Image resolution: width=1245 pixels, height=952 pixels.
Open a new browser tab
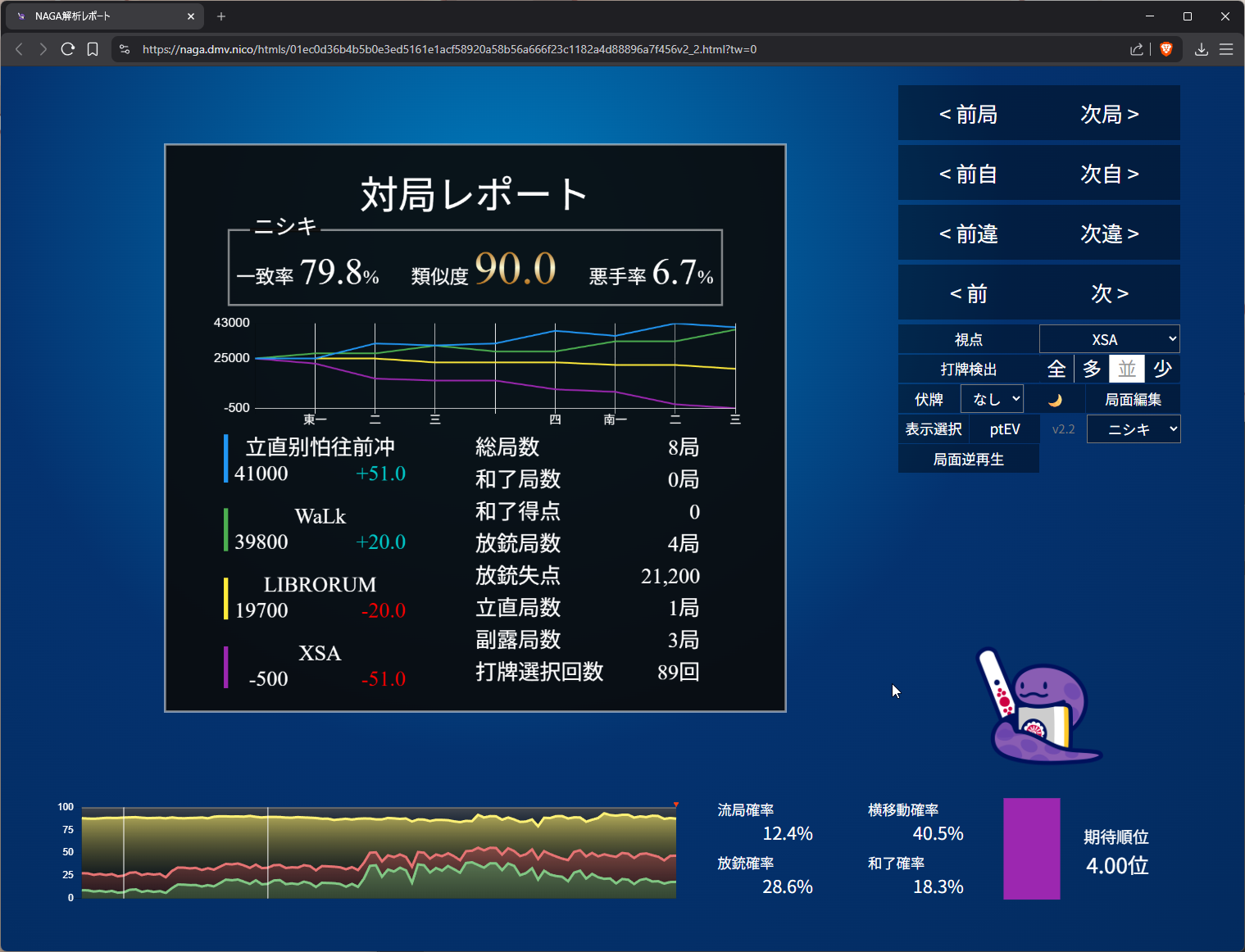221,16
